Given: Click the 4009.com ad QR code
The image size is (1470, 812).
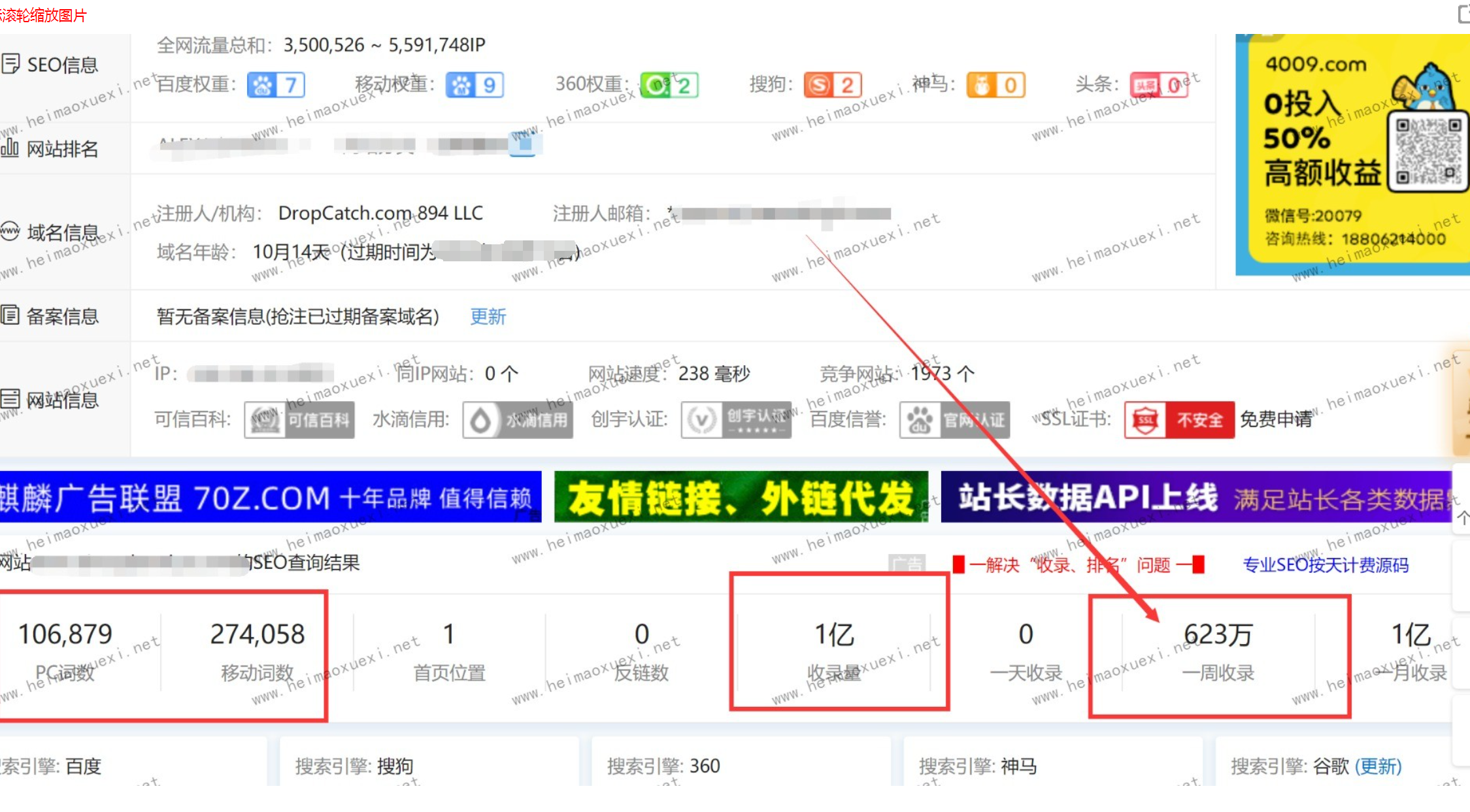Looking at the screenshot, I should pyautogui.click(x=1428, y=152).
